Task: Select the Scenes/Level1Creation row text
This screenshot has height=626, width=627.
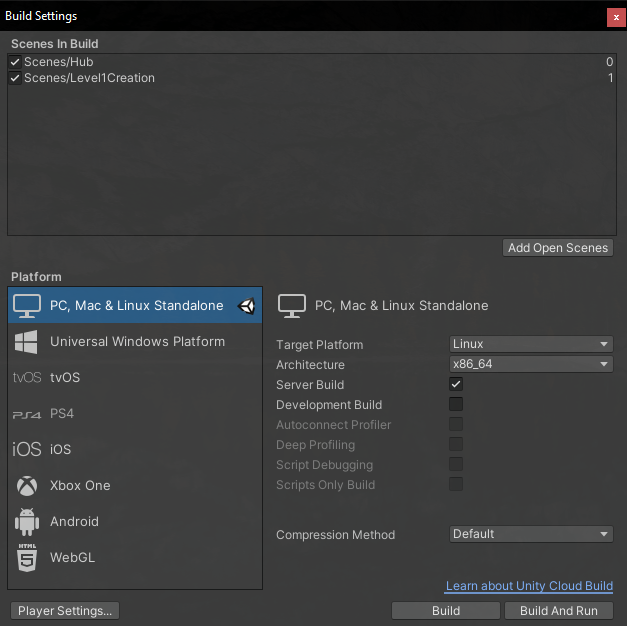Action: 90,78
